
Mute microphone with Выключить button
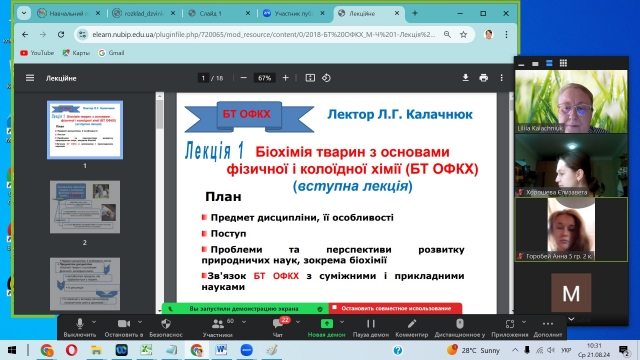point(80,328)
